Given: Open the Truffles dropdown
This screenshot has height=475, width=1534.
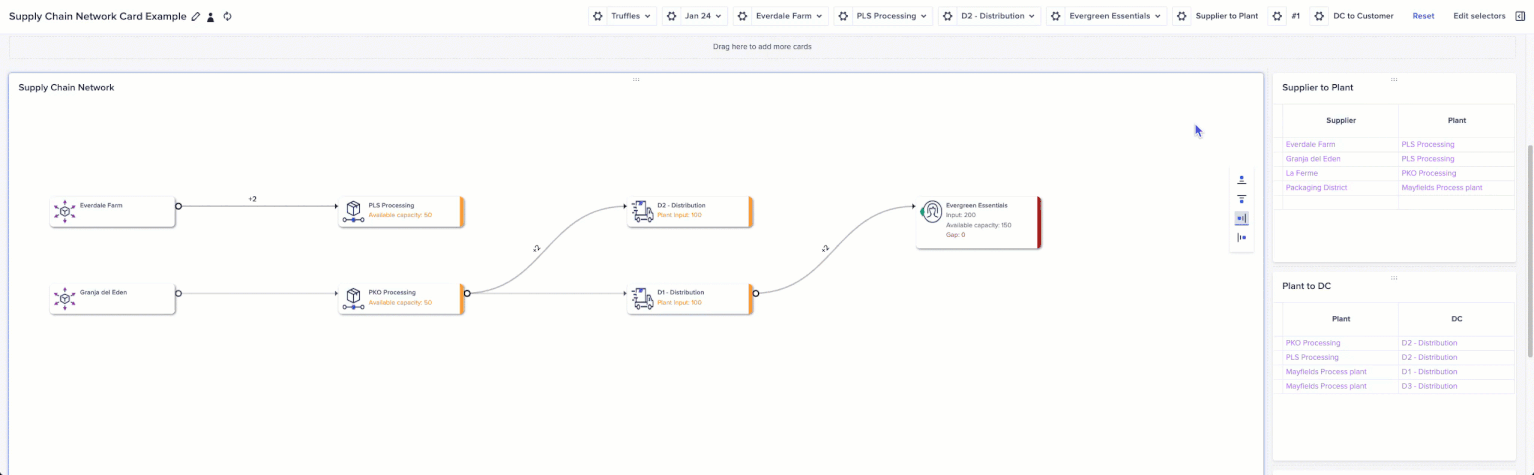Looking at the screenshot, I should (x=632, y=16).
